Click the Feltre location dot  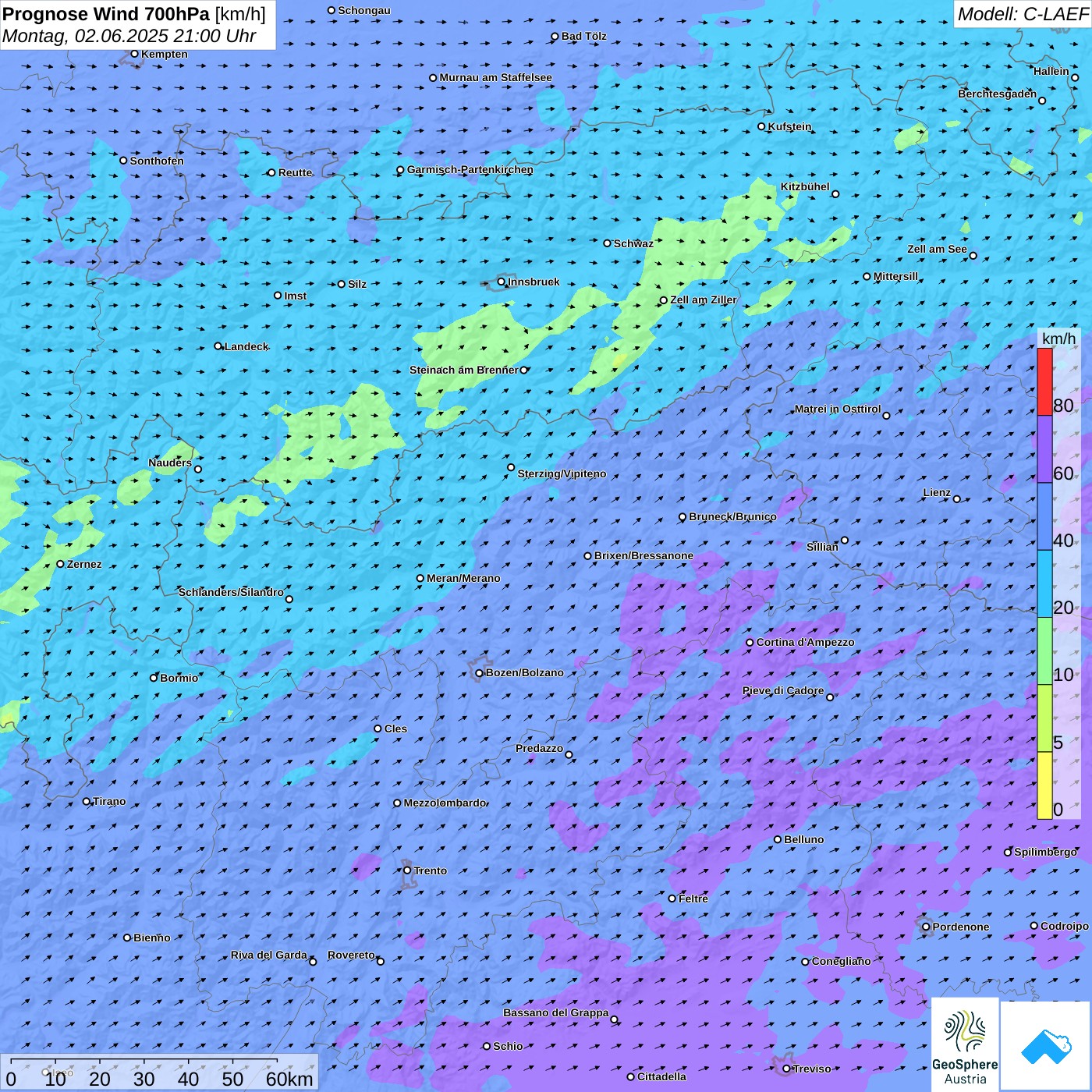672,899
